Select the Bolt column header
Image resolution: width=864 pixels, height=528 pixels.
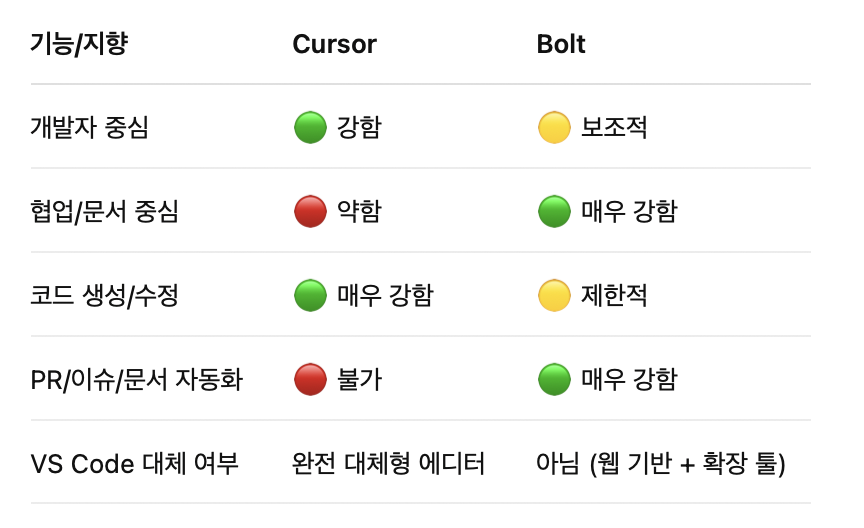[561, 44]
